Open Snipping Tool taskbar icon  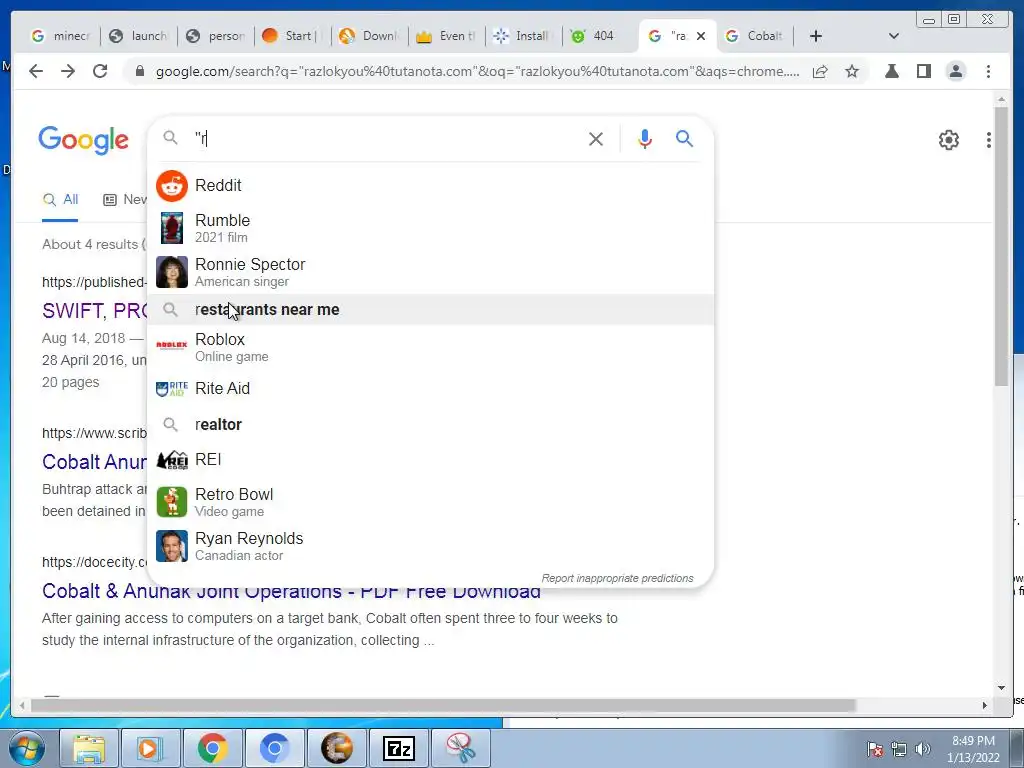[x=460, y=748]
